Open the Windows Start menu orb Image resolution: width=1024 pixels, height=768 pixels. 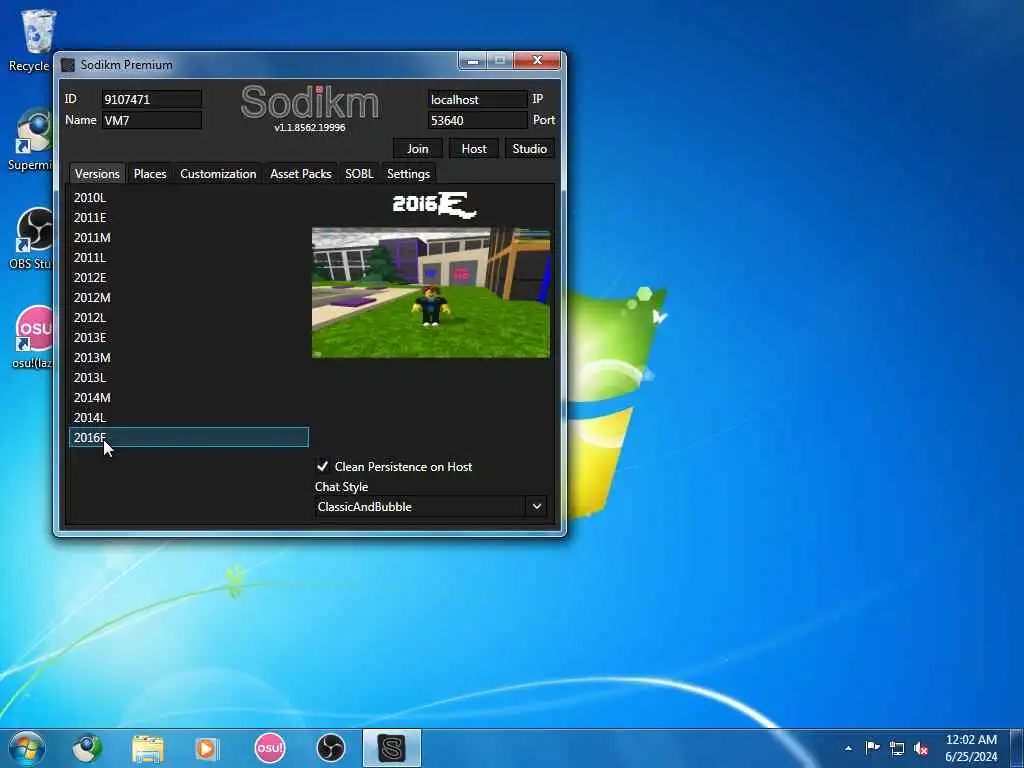click(27, 748)
